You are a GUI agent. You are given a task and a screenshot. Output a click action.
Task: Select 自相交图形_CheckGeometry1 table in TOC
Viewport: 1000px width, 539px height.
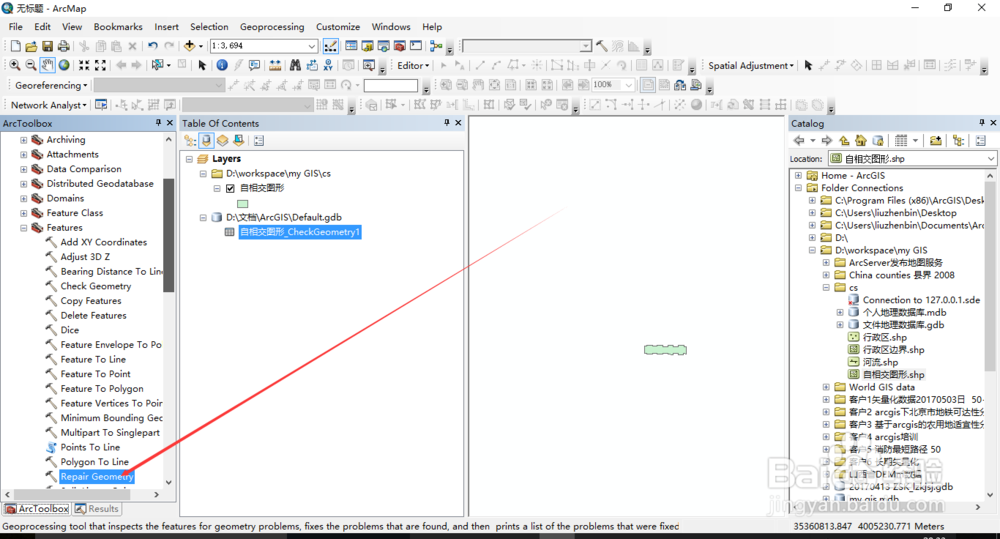coord(300,232)
